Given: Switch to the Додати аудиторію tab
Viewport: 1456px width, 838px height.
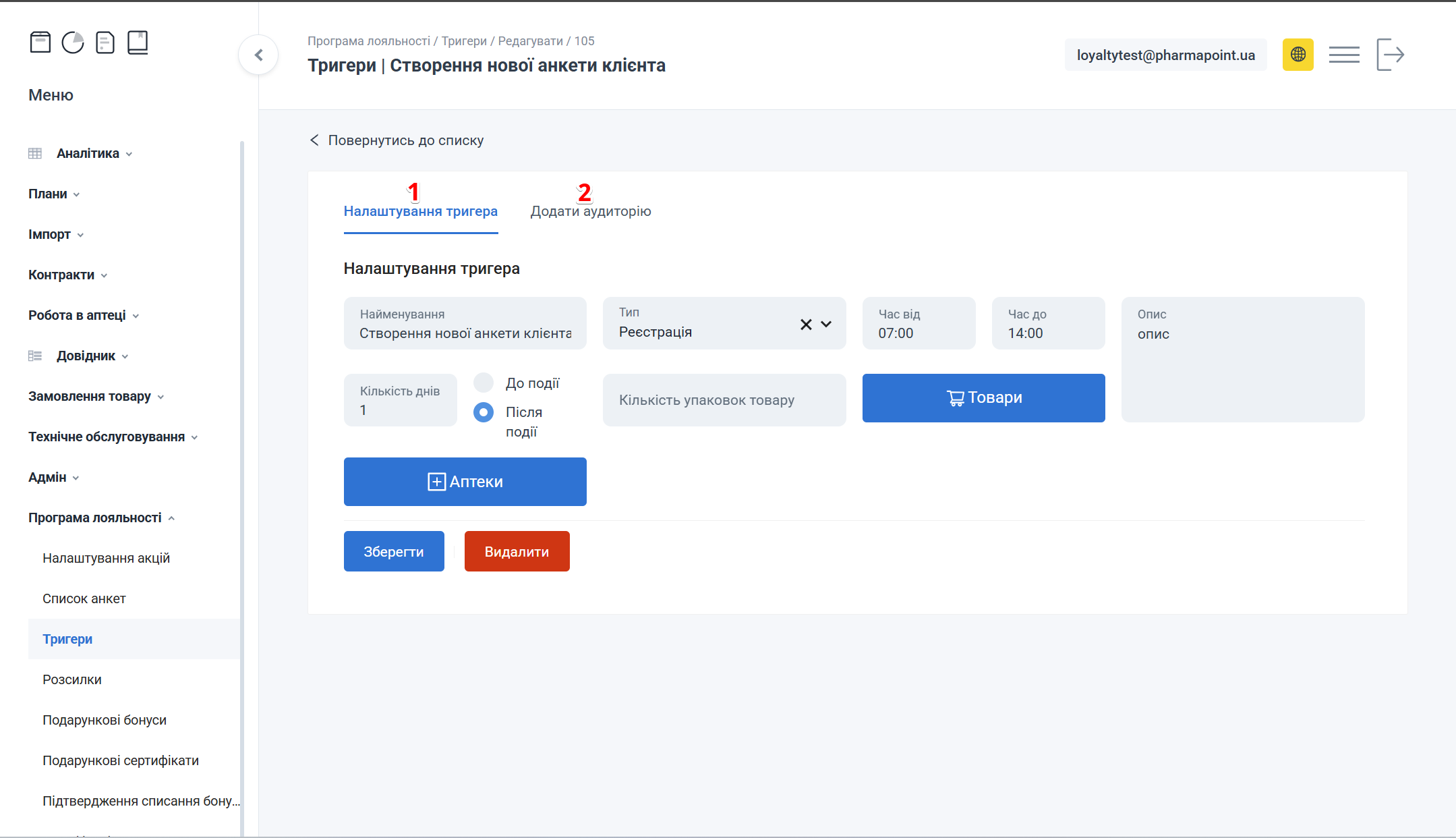Looking at the screenshot, I should (589, 211).
